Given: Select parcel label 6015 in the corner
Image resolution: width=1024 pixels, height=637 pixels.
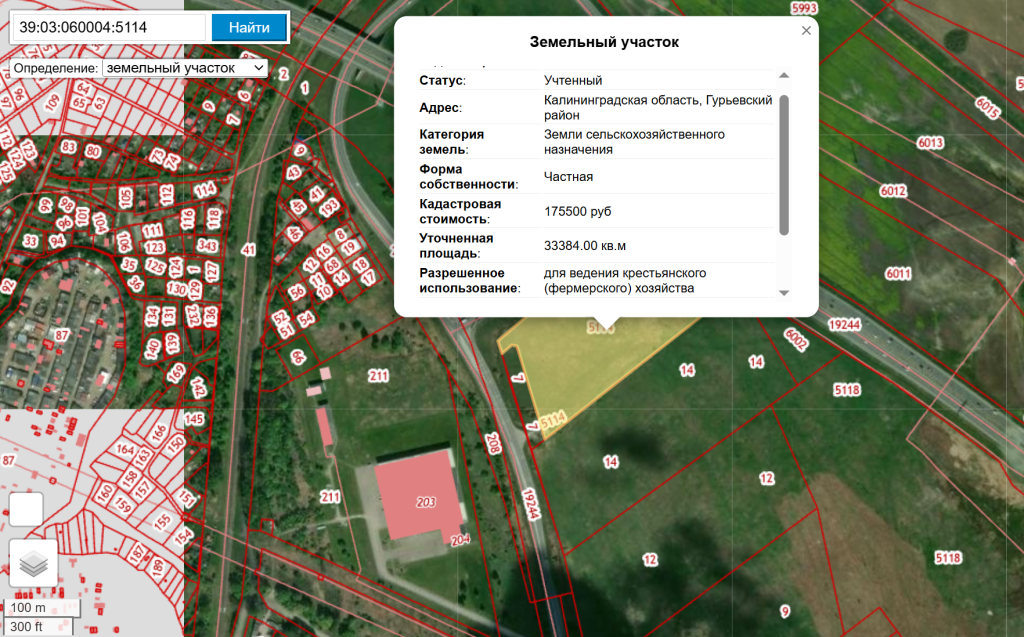Looking at the screenshot, I should [987, 107].
